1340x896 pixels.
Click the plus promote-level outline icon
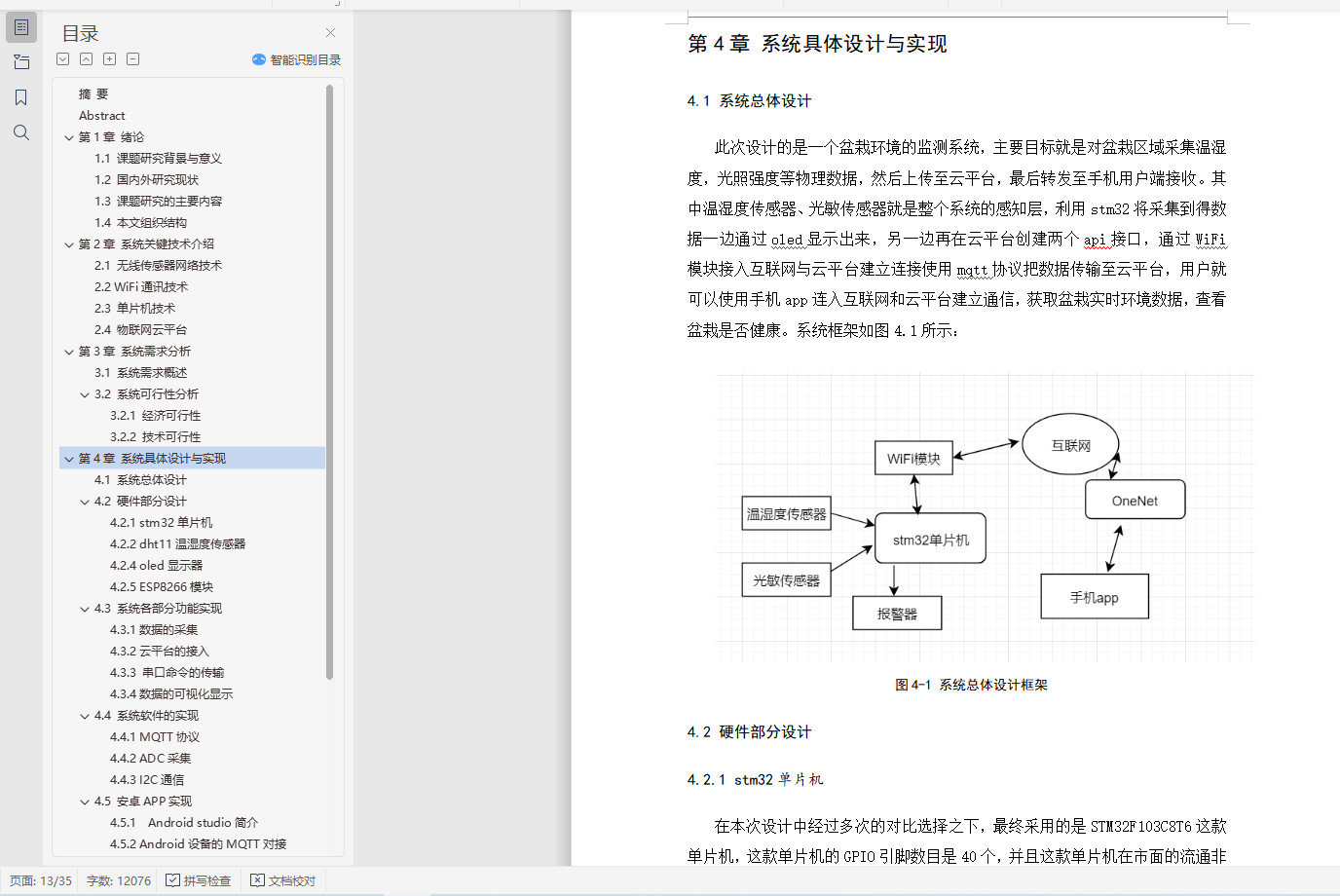pos(110,59)
